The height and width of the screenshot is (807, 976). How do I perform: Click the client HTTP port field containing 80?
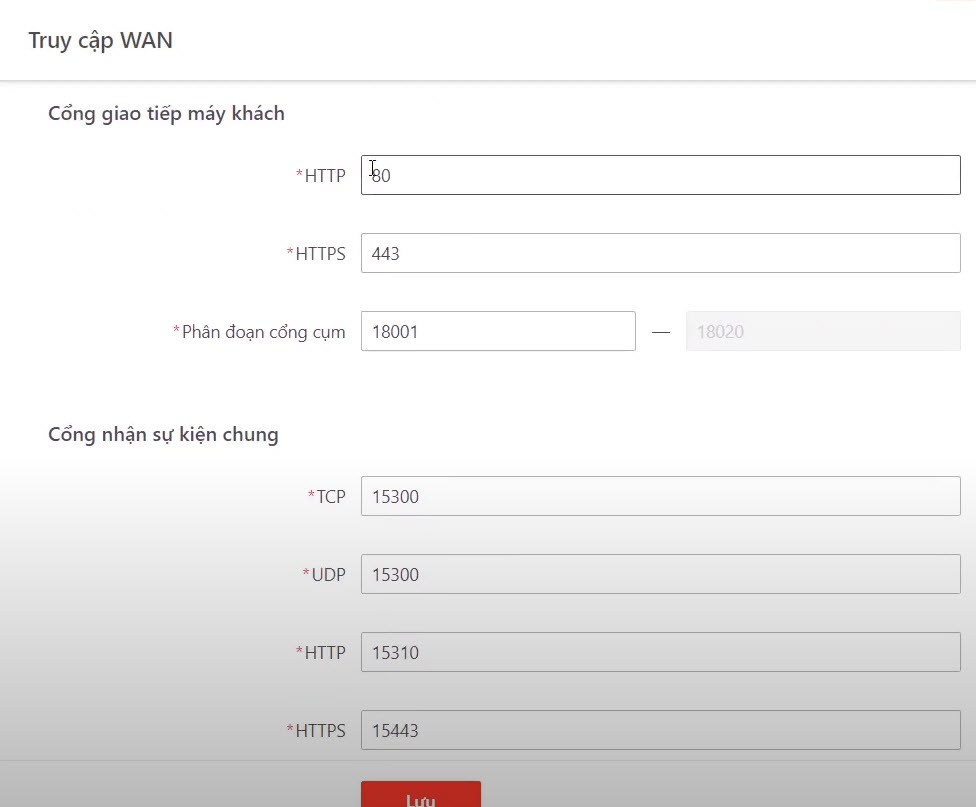click(660, 175)
